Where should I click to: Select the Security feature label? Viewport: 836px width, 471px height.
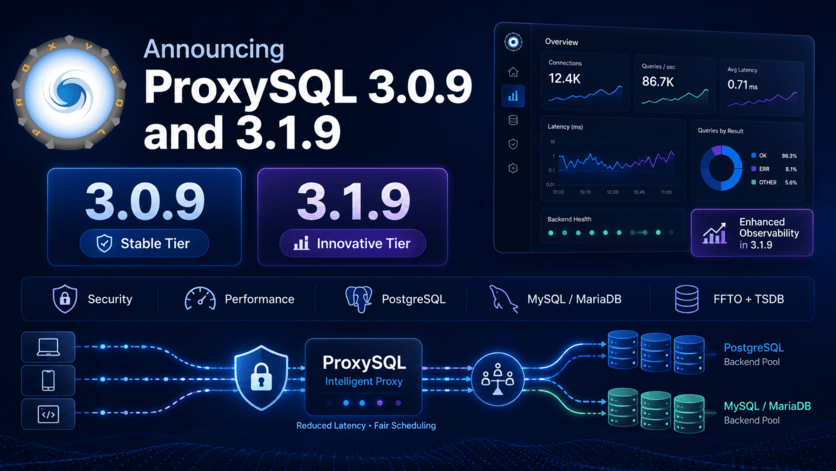[x=110, y=299]
